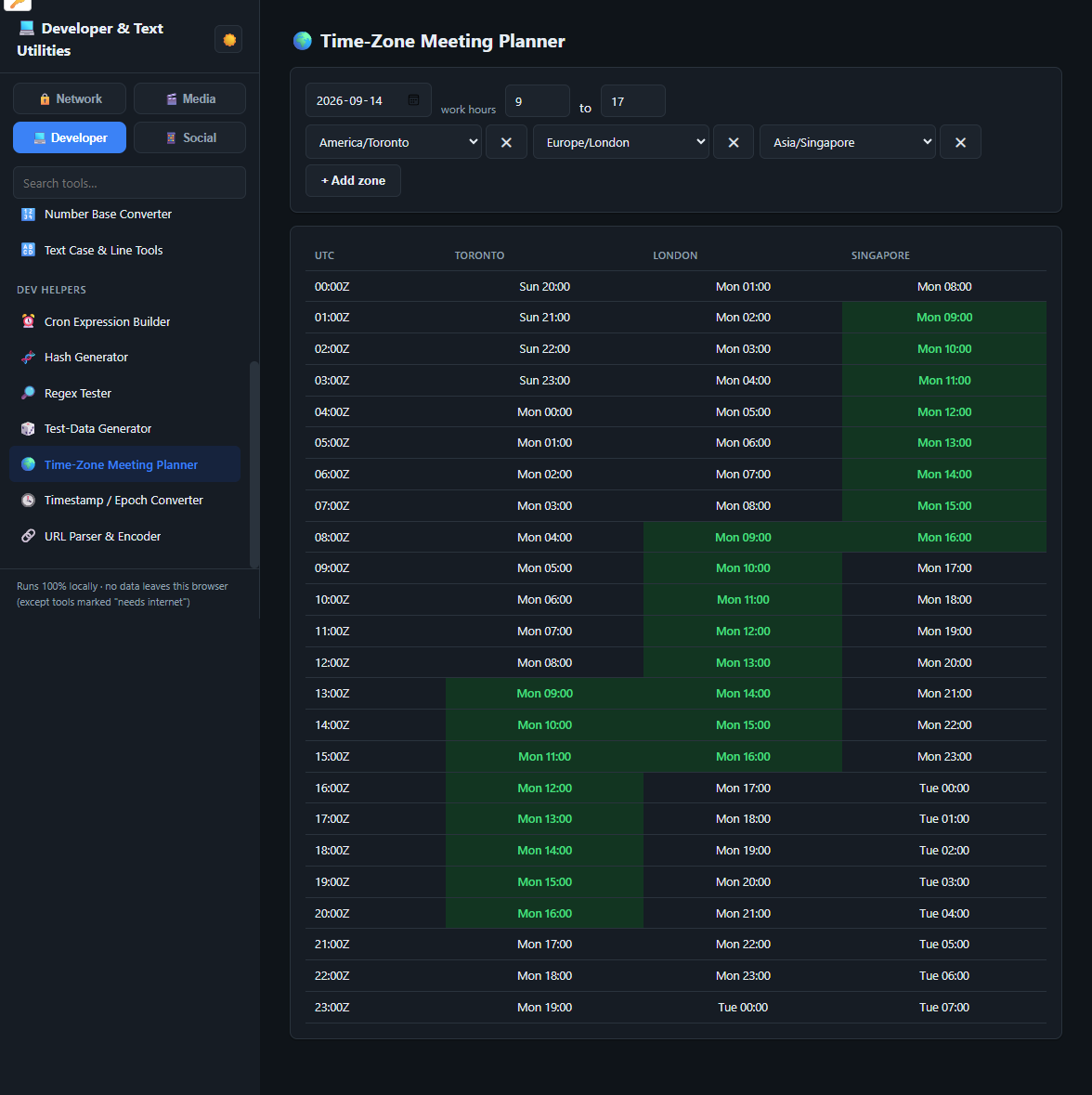Screen dimensions: 1092x1095
Task: Click the Time-Zone Meeting Planner globe icon in sidebar
Action: (28, 464)
